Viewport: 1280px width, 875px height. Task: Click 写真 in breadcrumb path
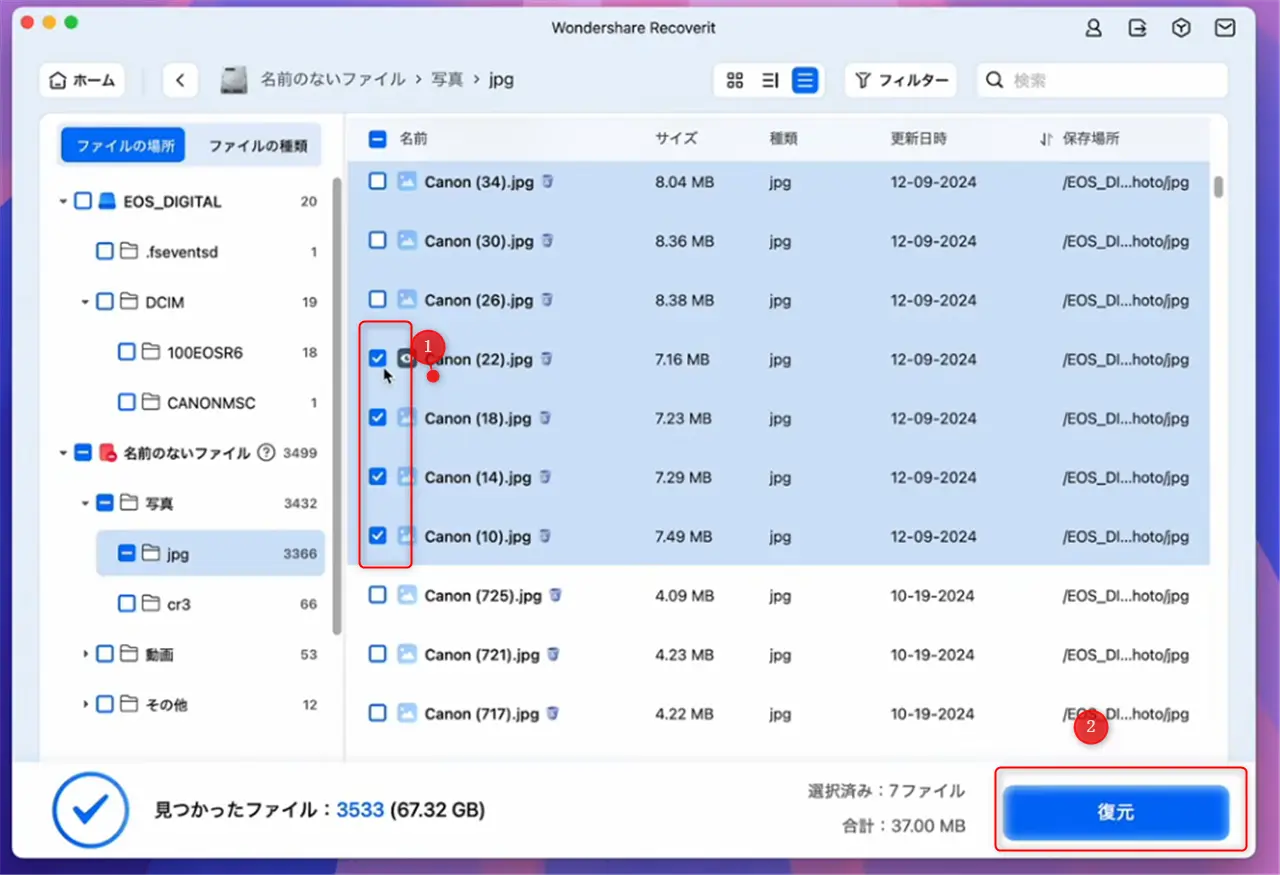447,80
